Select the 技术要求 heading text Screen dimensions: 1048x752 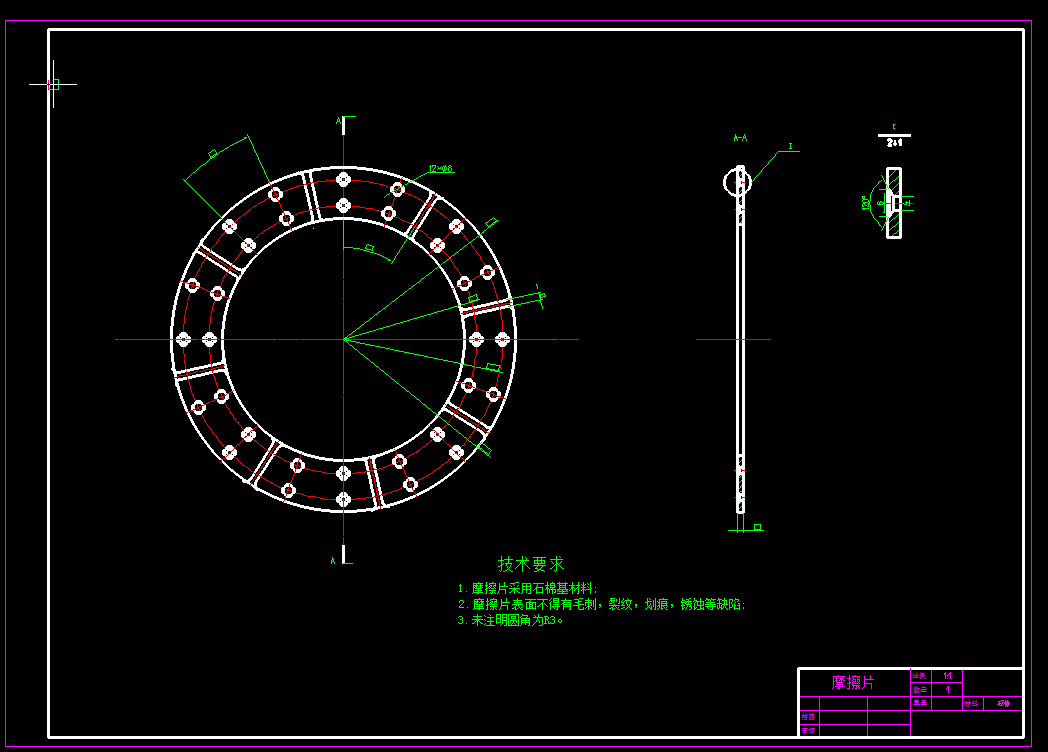tap(531, 564)
